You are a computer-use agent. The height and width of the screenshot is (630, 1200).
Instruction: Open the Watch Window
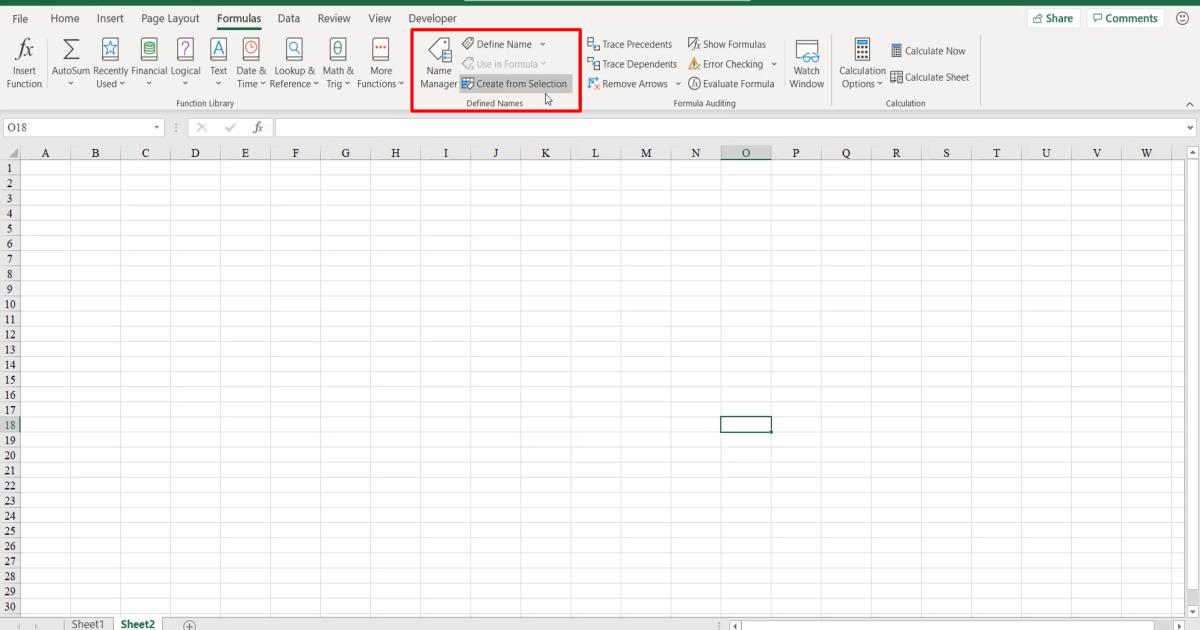pyautogui.click(x=806, y=60)
